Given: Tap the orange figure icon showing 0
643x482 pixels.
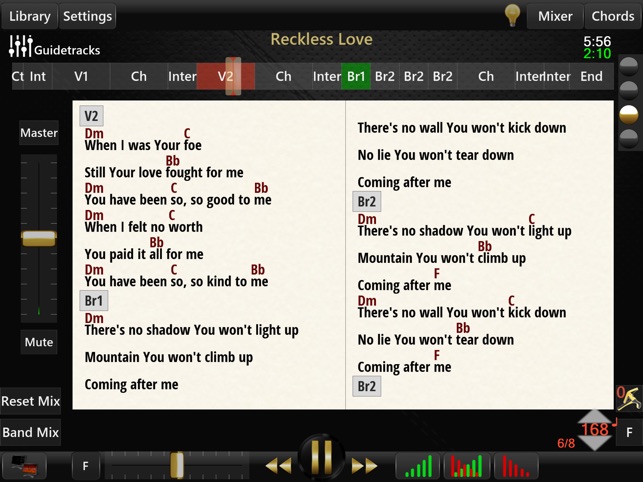Looking at the screenshot, I should tap(629, 397).
